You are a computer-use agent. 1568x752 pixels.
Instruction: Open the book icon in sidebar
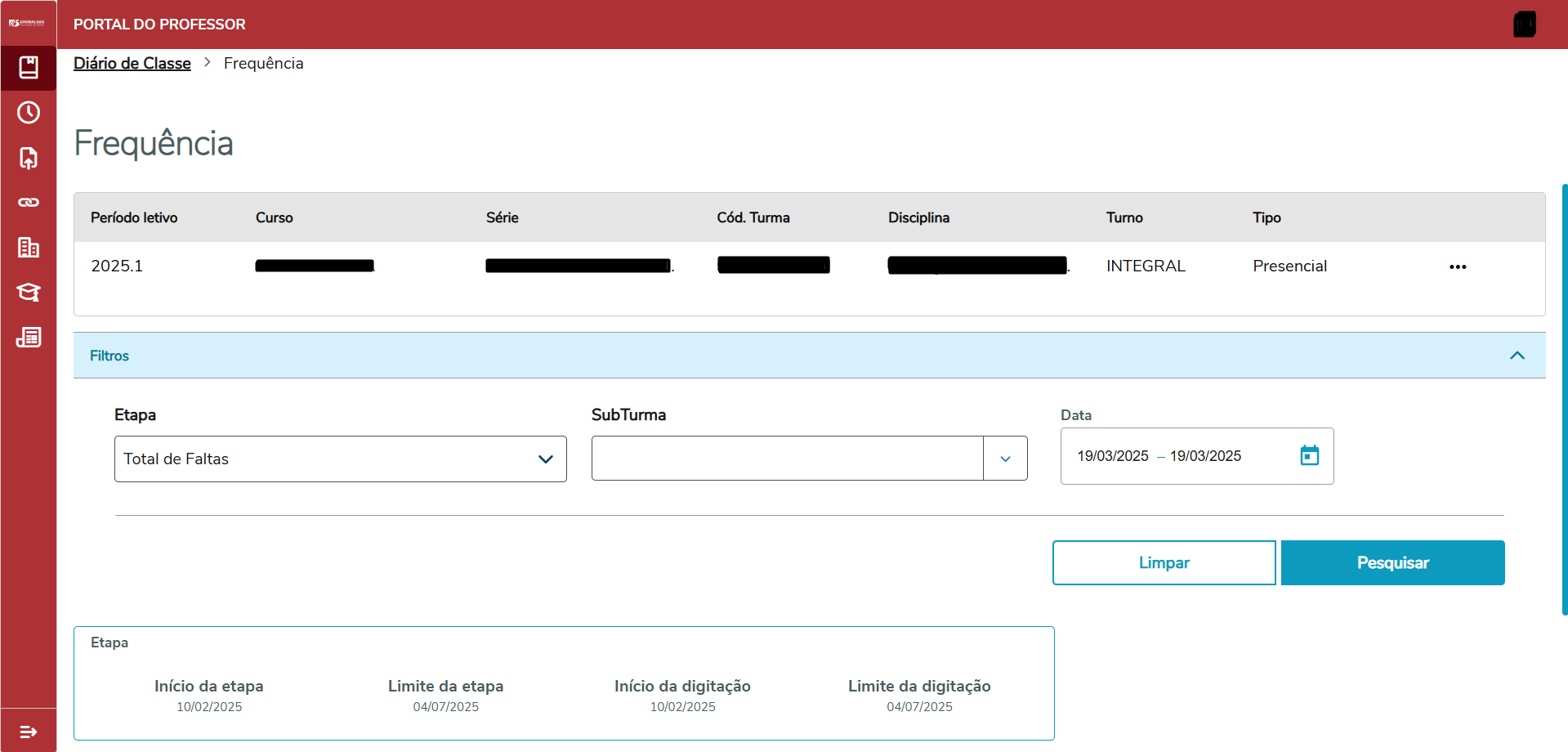29,68
